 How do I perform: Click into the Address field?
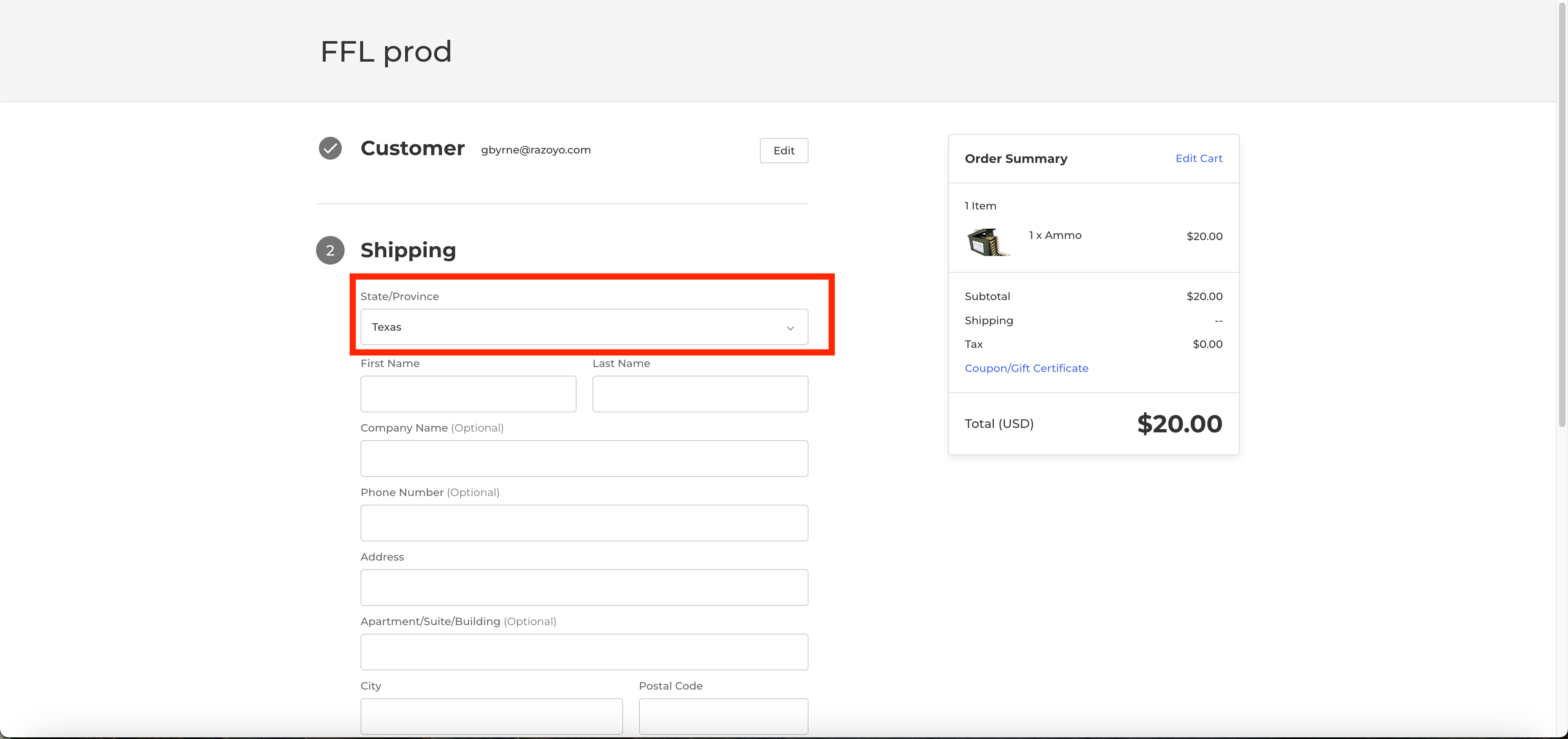pos(584,588)
